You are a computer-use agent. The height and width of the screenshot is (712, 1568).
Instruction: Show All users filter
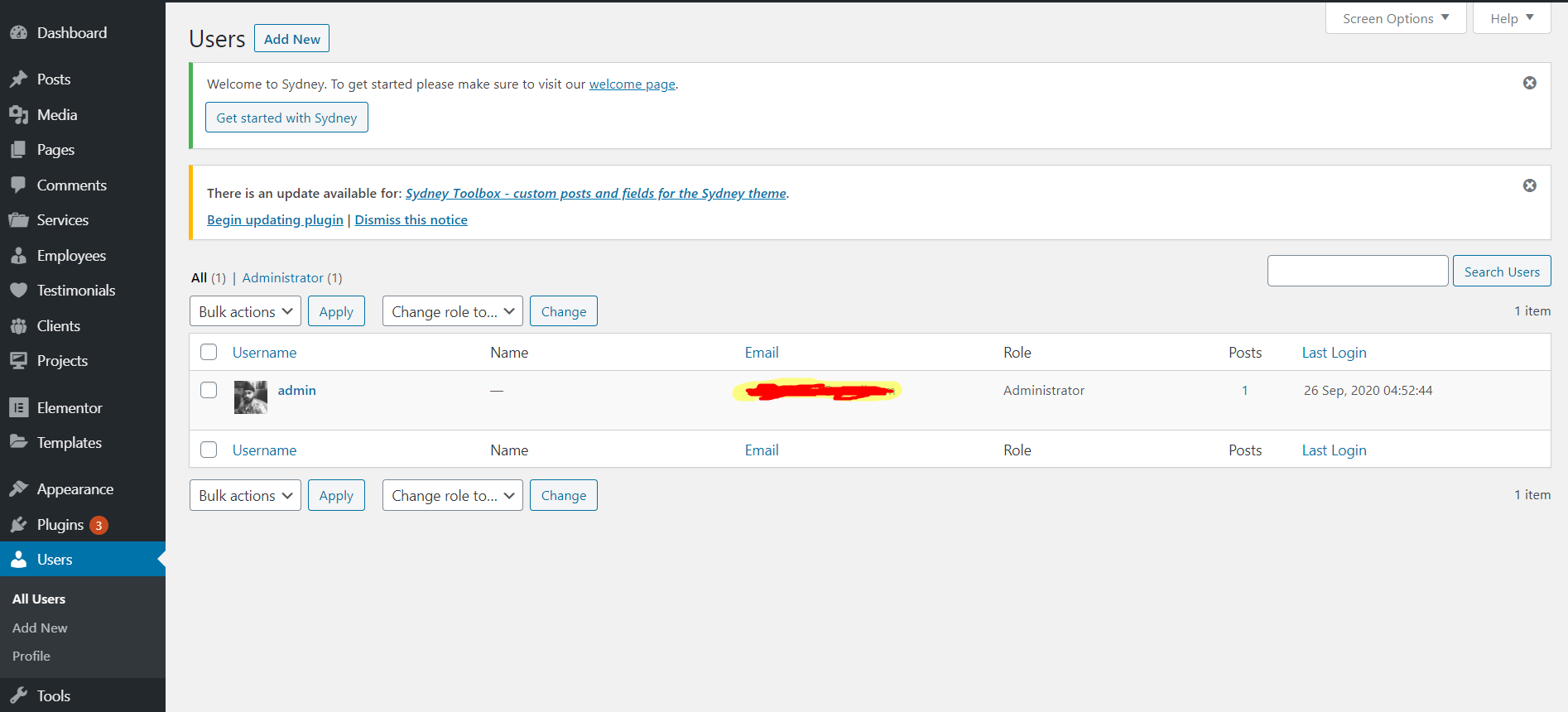click(x=200, y=278)
